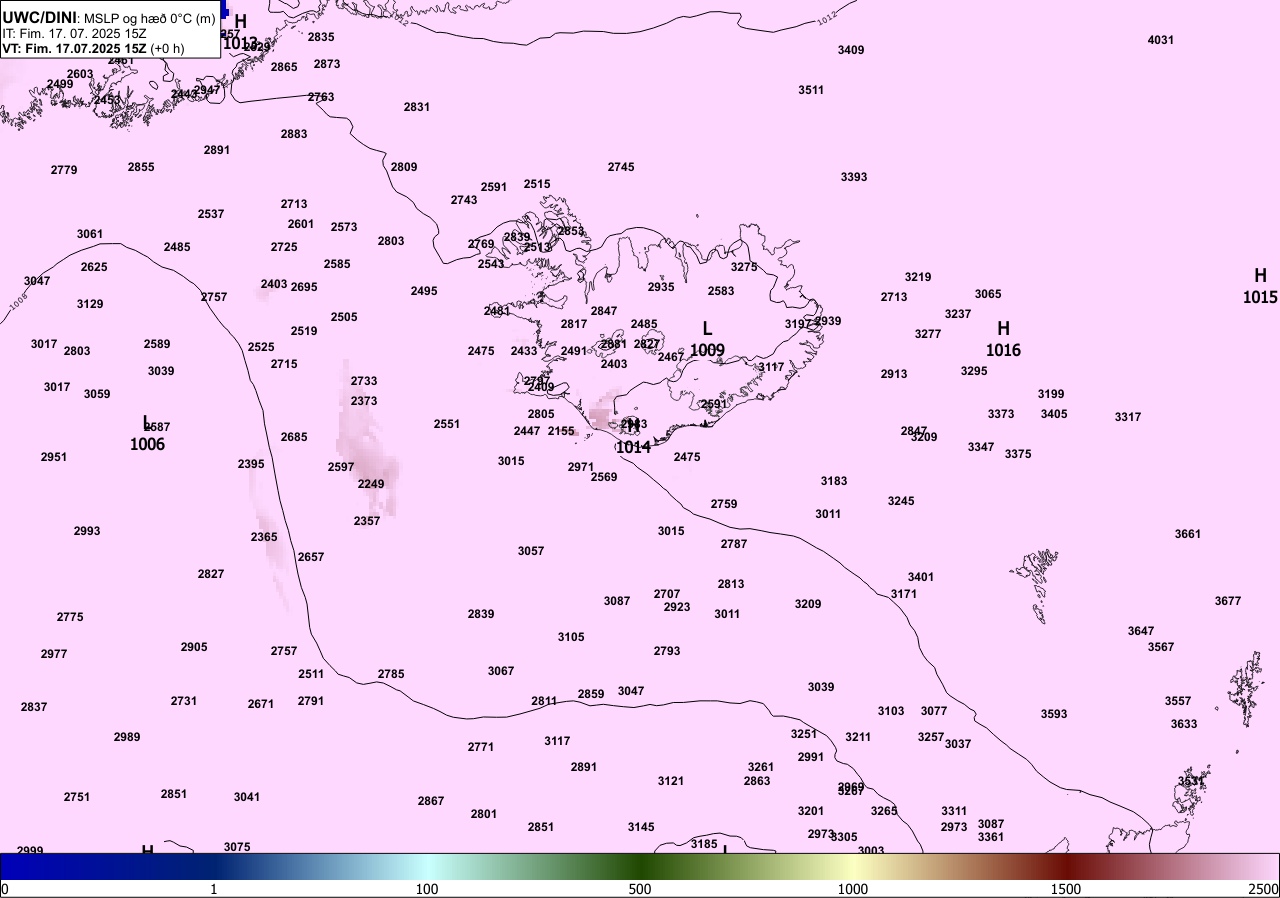Click the pressure value 1014 south of Iceland

pyautogui.click(x=633, y=447)
